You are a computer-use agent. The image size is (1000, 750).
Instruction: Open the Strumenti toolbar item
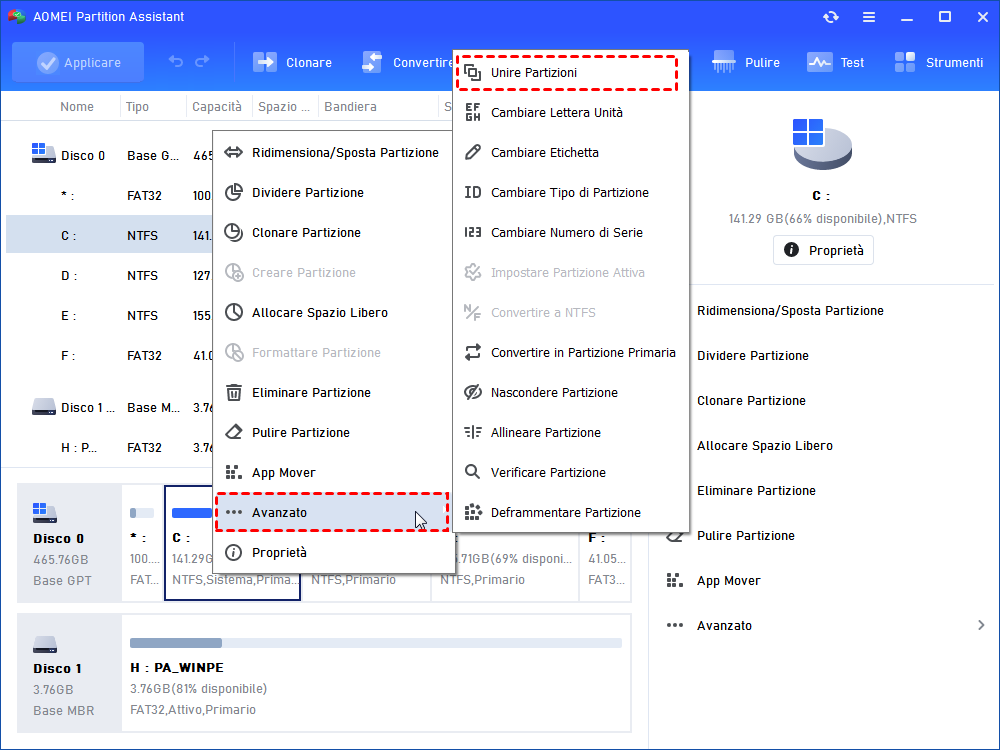[x=938, y=62]
